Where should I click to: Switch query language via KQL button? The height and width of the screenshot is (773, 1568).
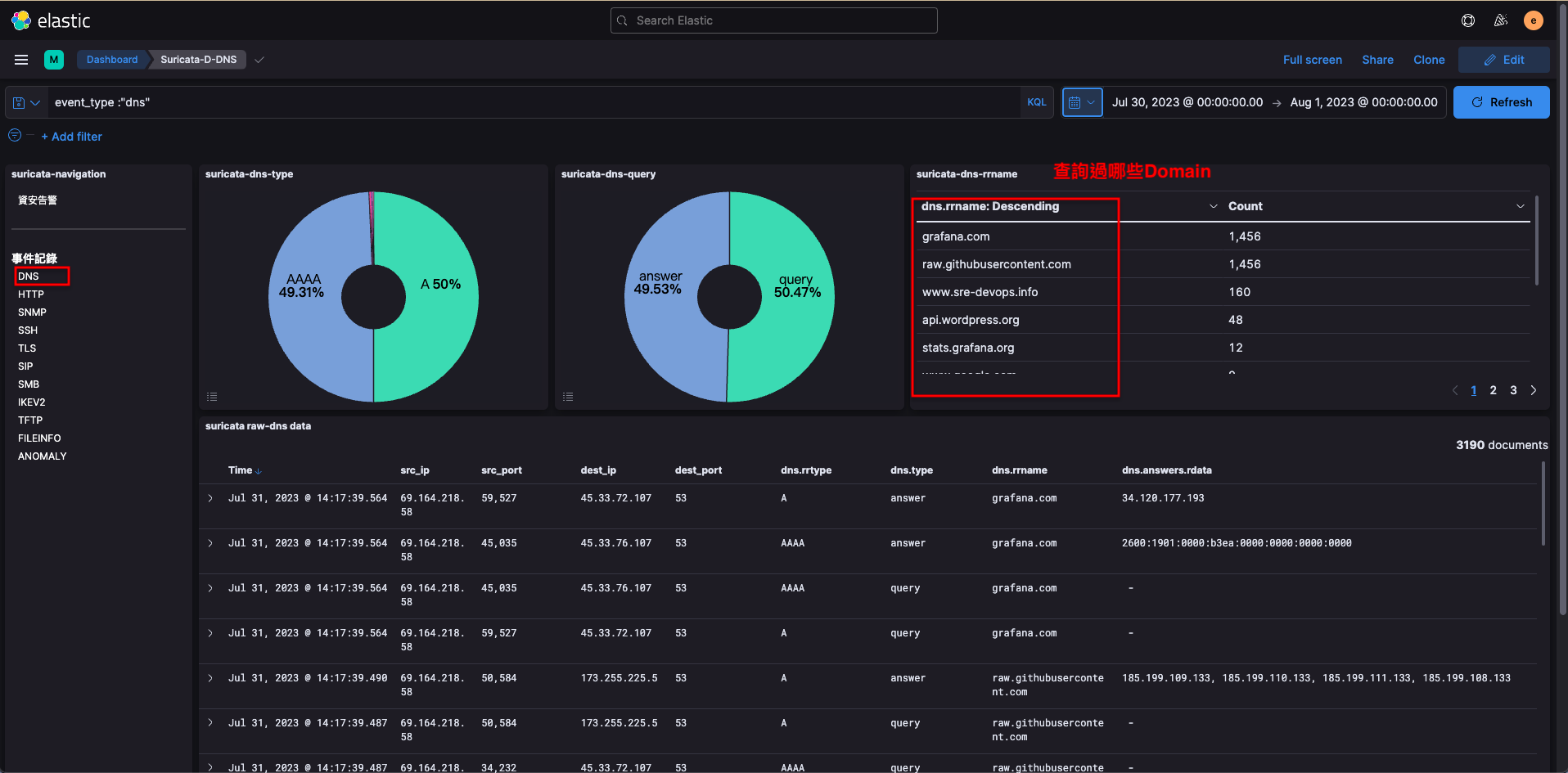pos(1036,102)
